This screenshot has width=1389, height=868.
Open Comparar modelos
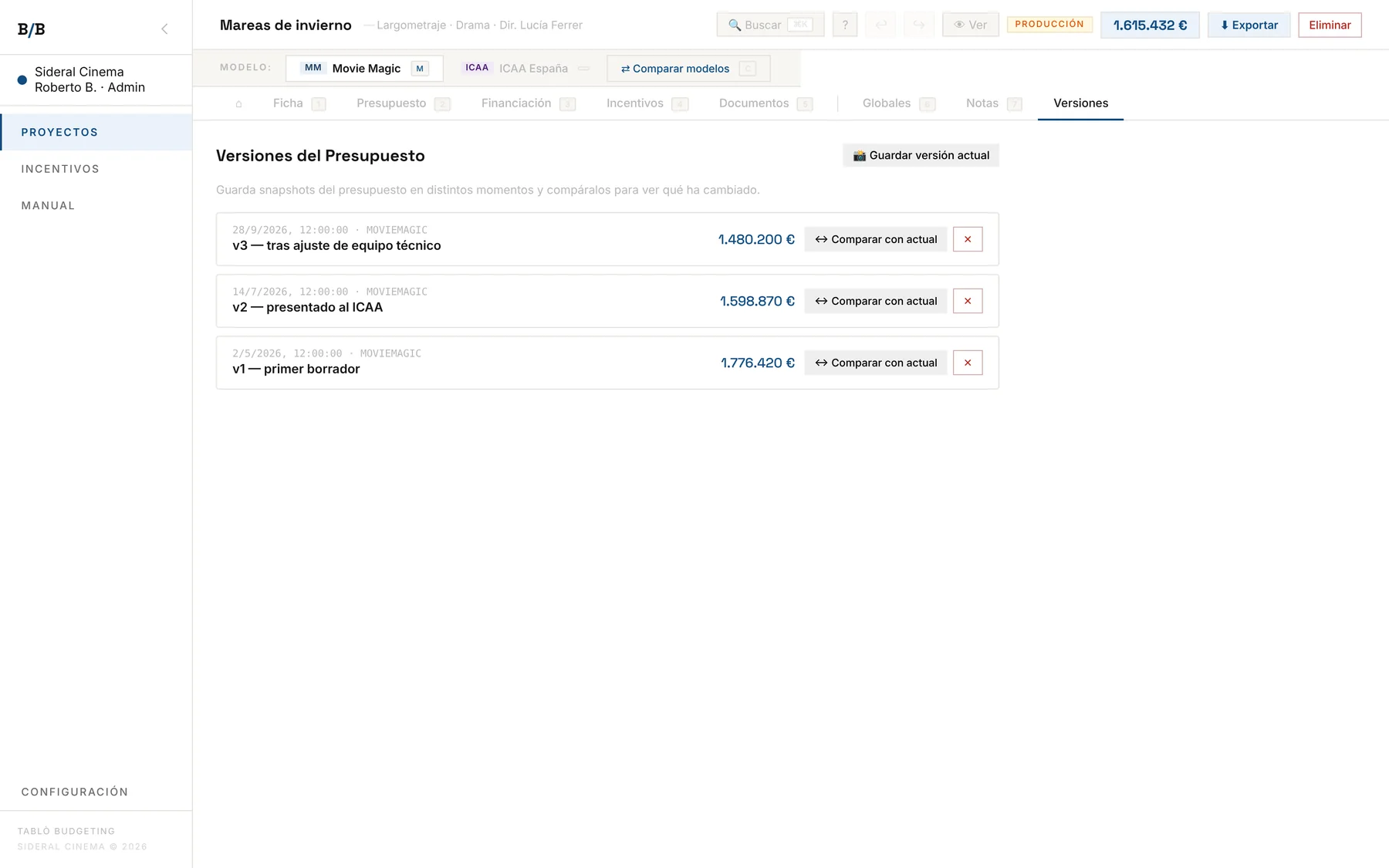(688, 68)
